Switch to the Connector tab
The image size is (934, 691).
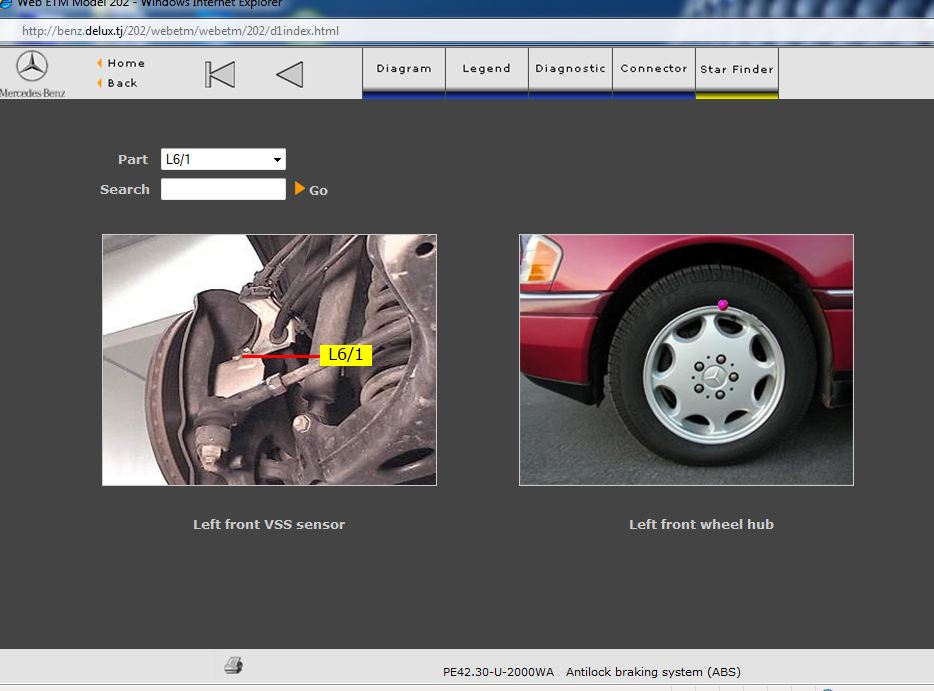tap(653, 69)
